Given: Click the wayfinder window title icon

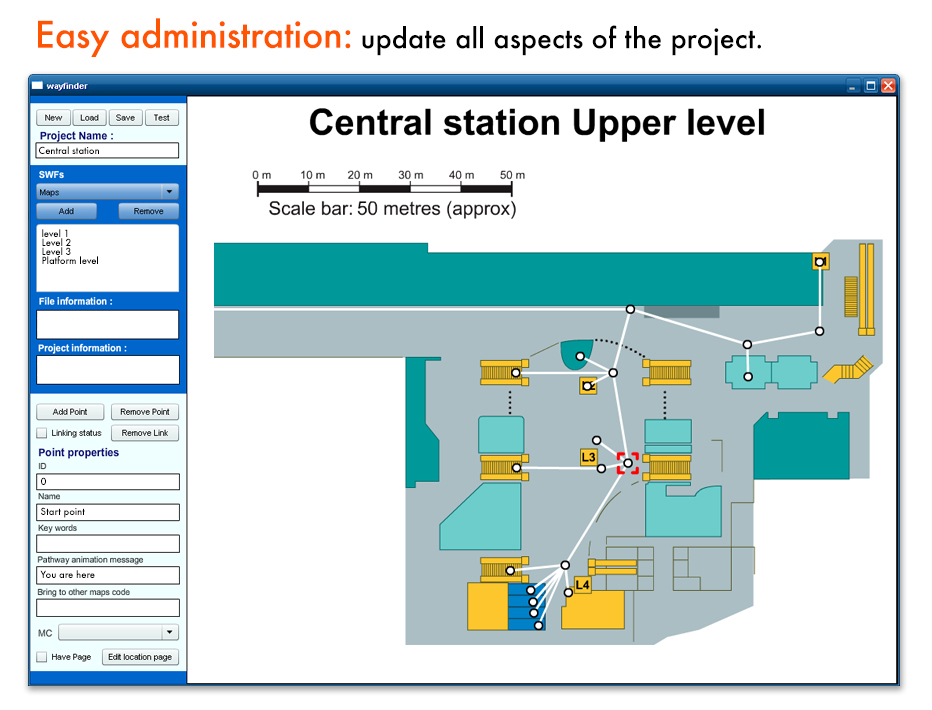Looking at the screenshot, I should [37, 86].
